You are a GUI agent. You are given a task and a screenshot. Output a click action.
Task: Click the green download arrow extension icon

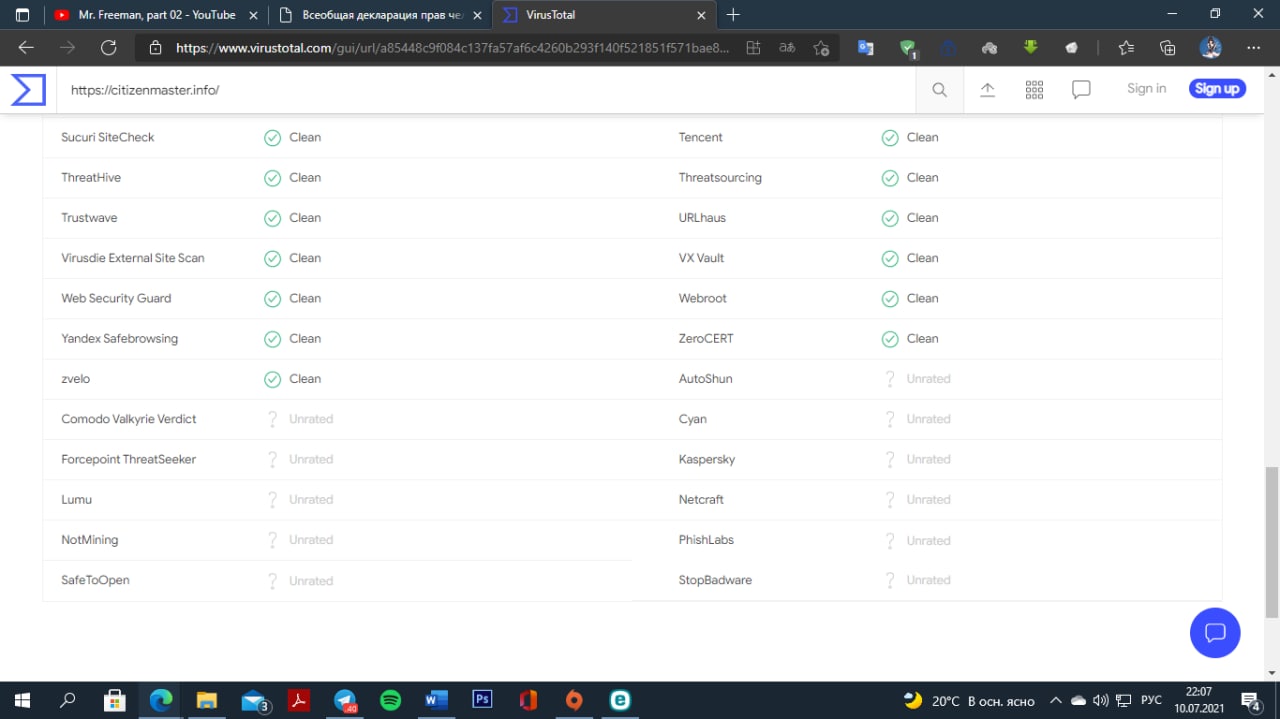tap(1031, 47)
